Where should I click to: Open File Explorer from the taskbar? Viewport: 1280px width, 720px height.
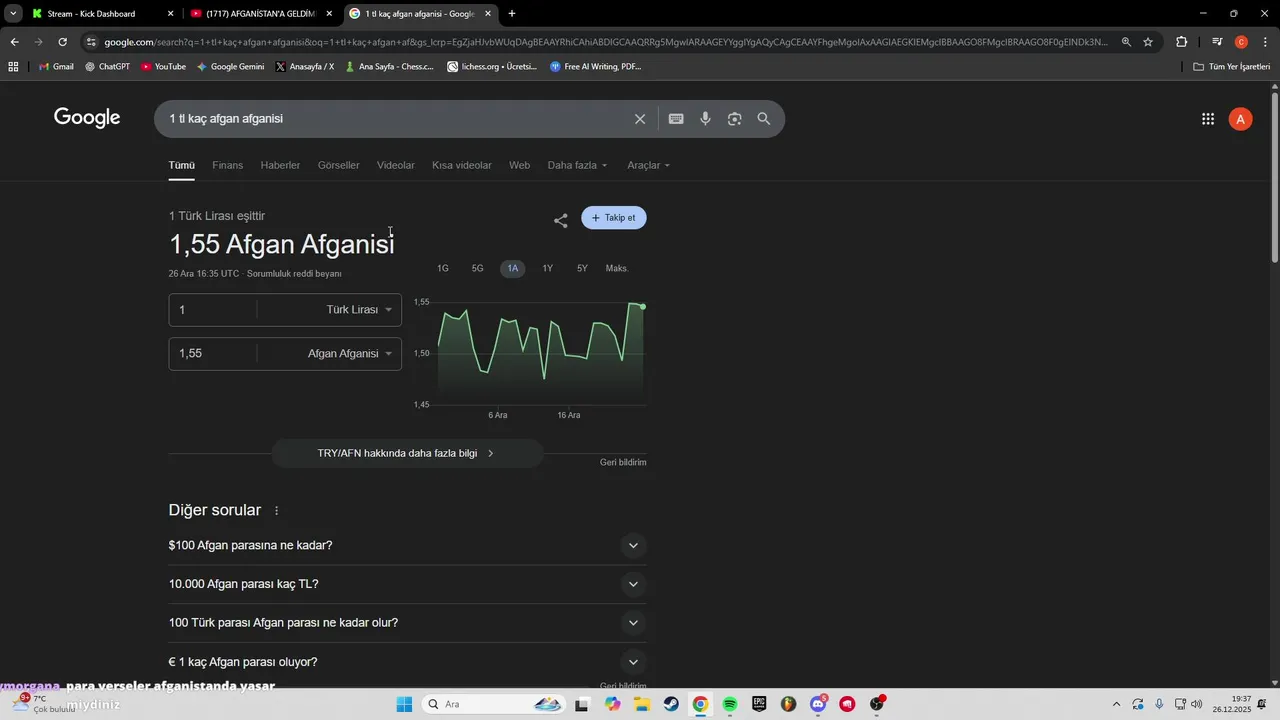point(642,704)
